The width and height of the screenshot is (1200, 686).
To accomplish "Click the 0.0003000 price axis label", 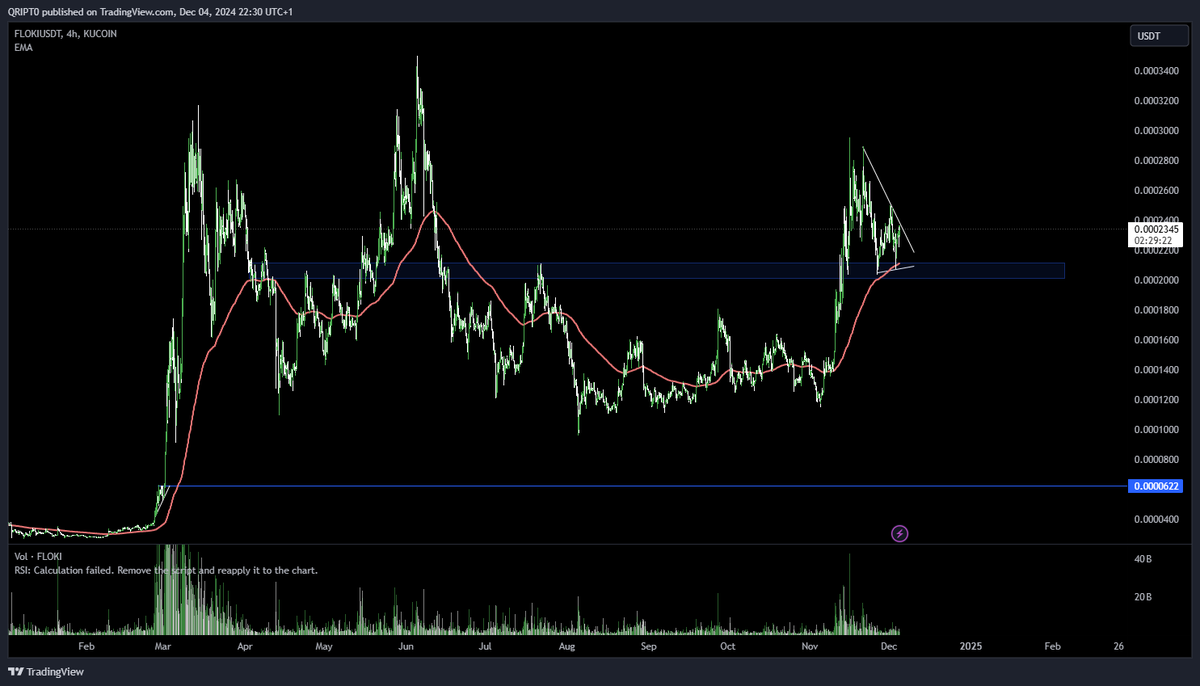I will coord(1156,131).
